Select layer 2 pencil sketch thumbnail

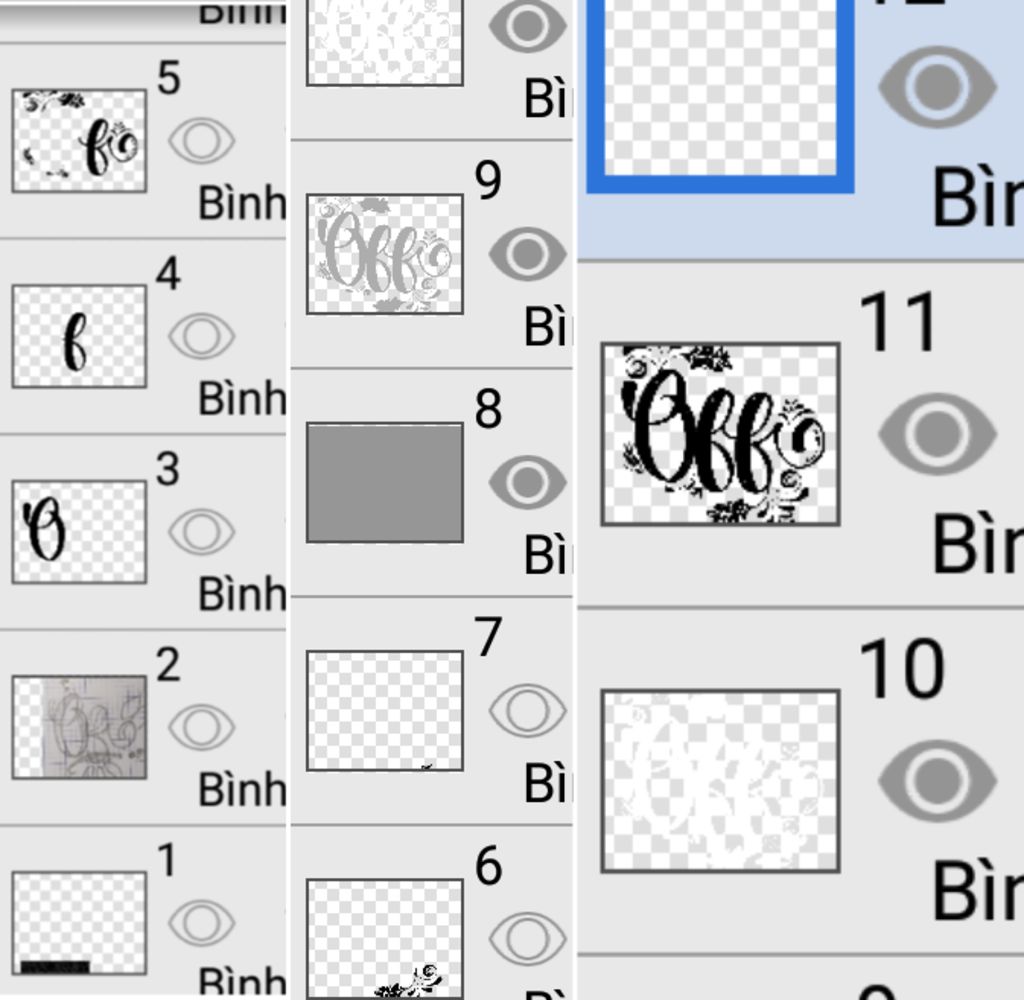[x=79, y=727]
